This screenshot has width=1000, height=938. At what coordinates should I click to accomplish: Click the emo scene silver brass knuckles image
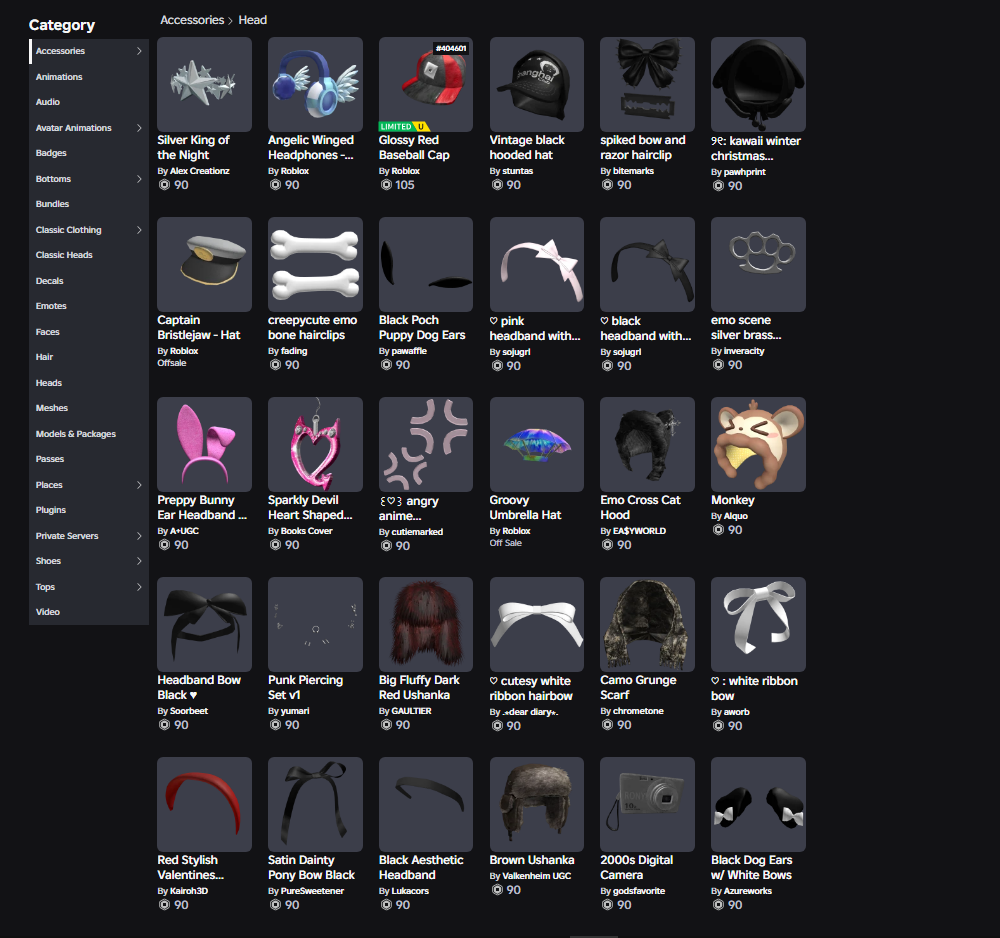758,264
